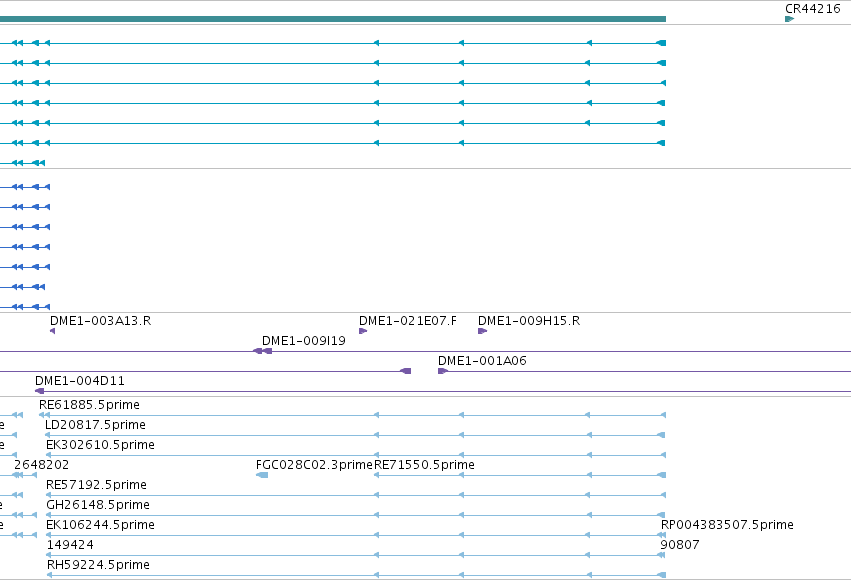This screenshot has width=851, height=580.
Task: Click the EK106244.5prime label
Action: tap(100, 525)
